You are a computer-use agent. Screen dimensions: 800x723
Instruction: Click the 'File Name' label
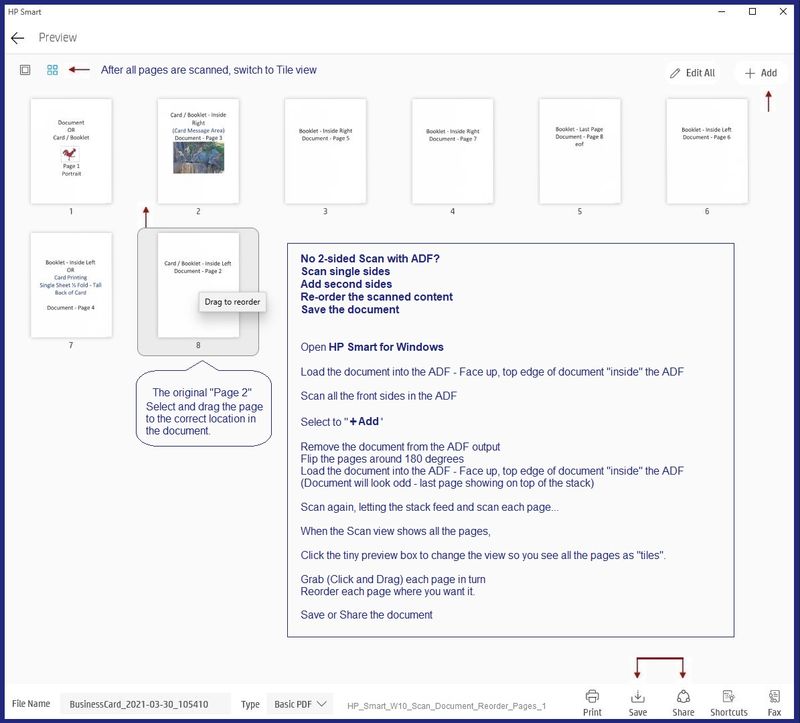point(31,704)
